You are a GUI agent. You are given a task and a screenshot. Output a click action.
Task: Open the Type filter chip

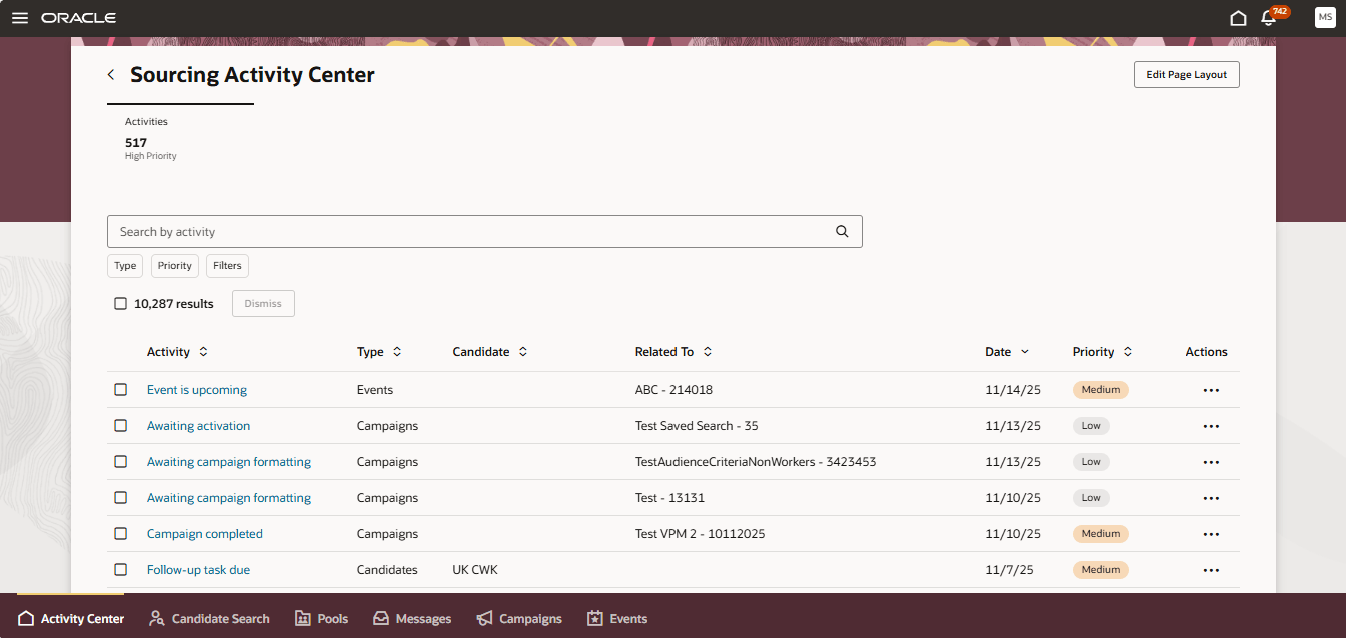pos(124,265)
